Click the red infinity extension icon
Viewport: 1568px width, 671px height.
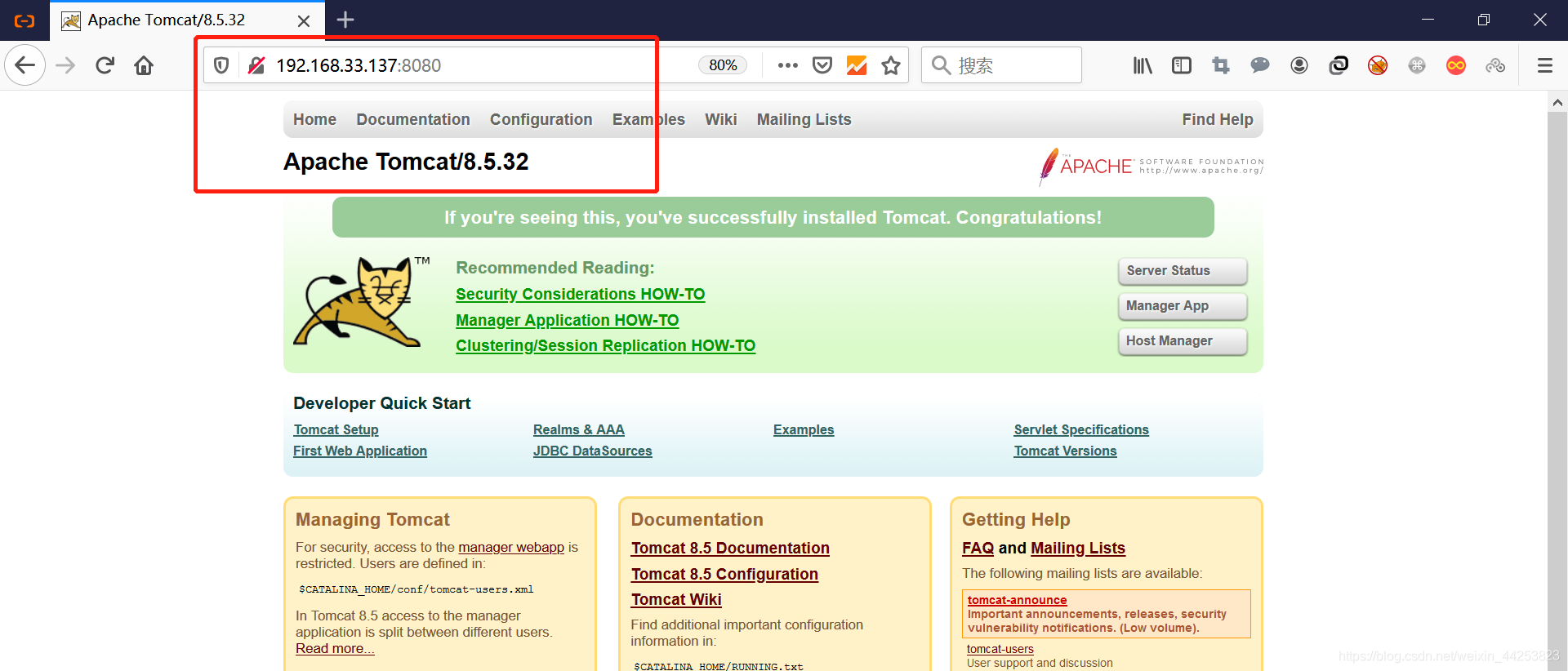[1456, 65]
